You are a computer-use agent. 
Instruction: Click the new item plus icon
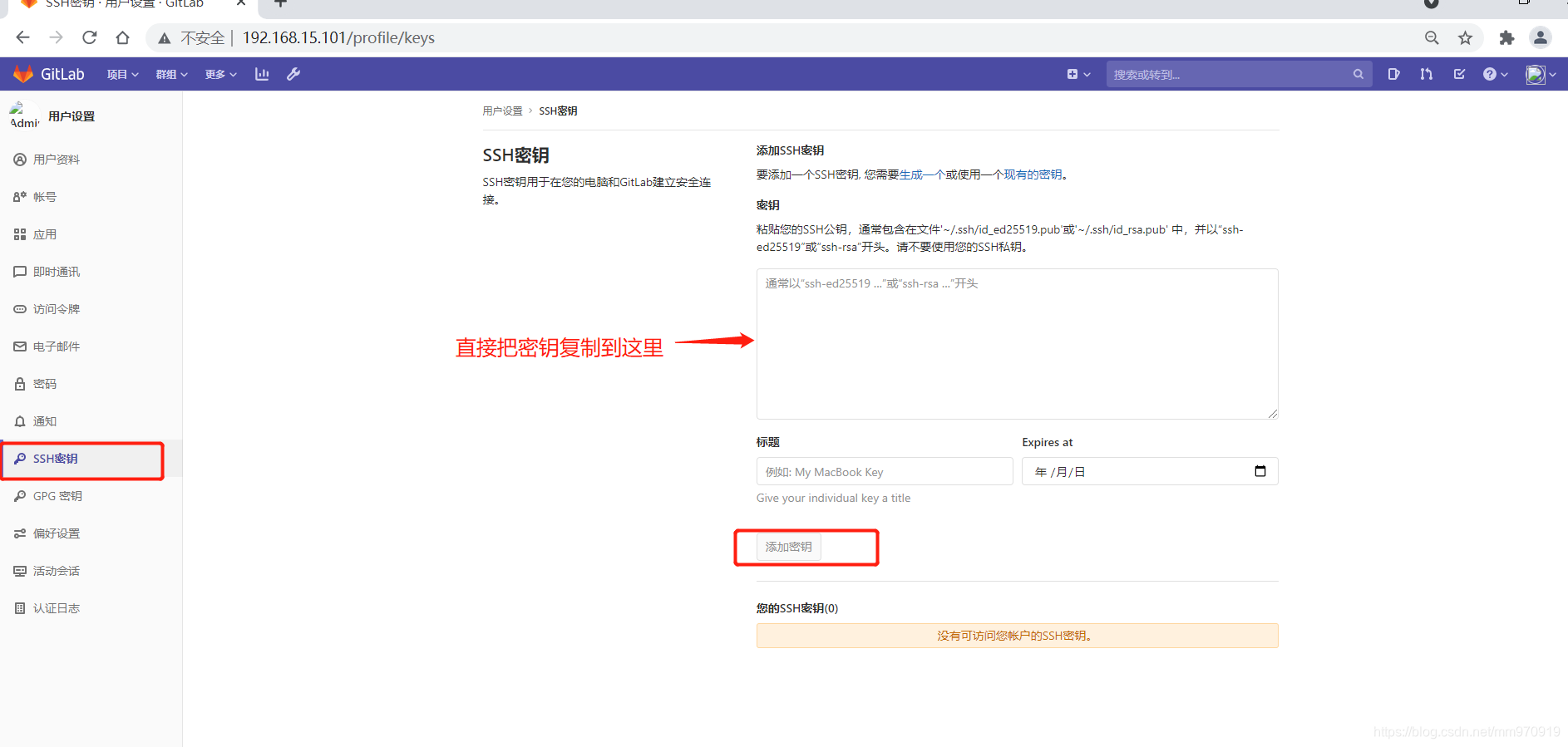tap(1078, 74)
